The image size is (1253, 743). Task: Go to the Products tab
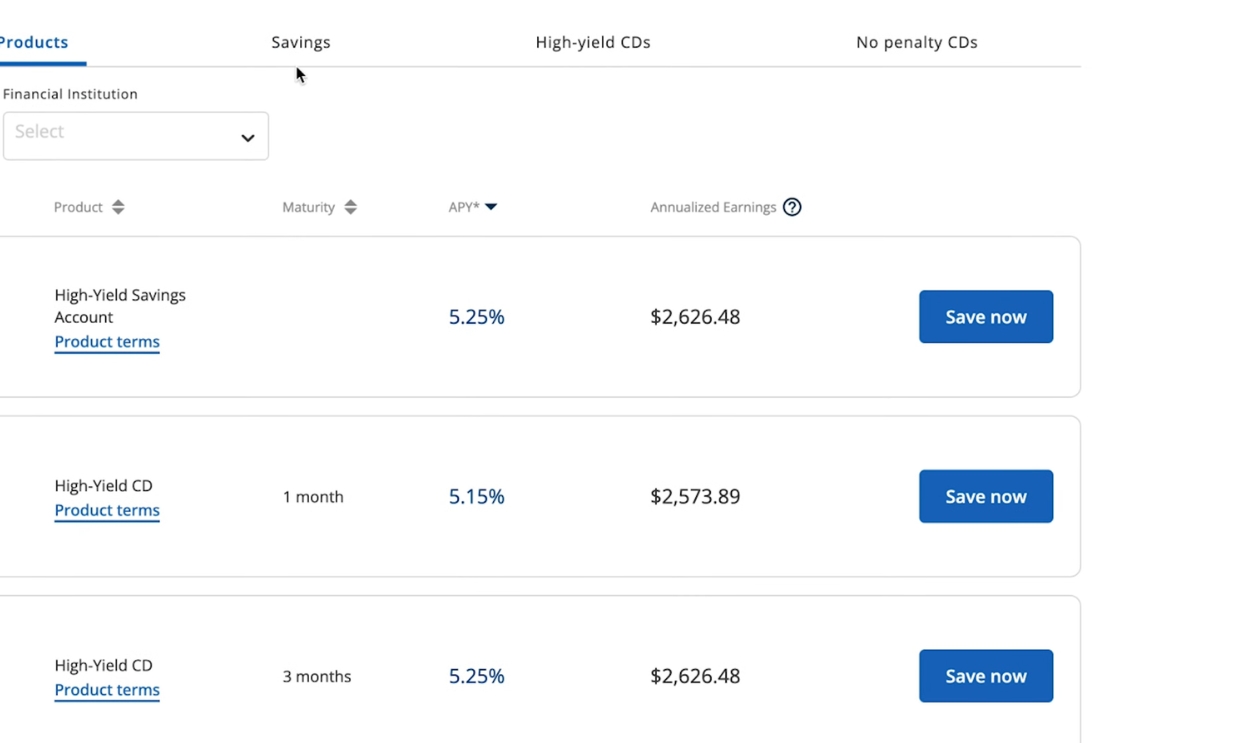[35, 42]
